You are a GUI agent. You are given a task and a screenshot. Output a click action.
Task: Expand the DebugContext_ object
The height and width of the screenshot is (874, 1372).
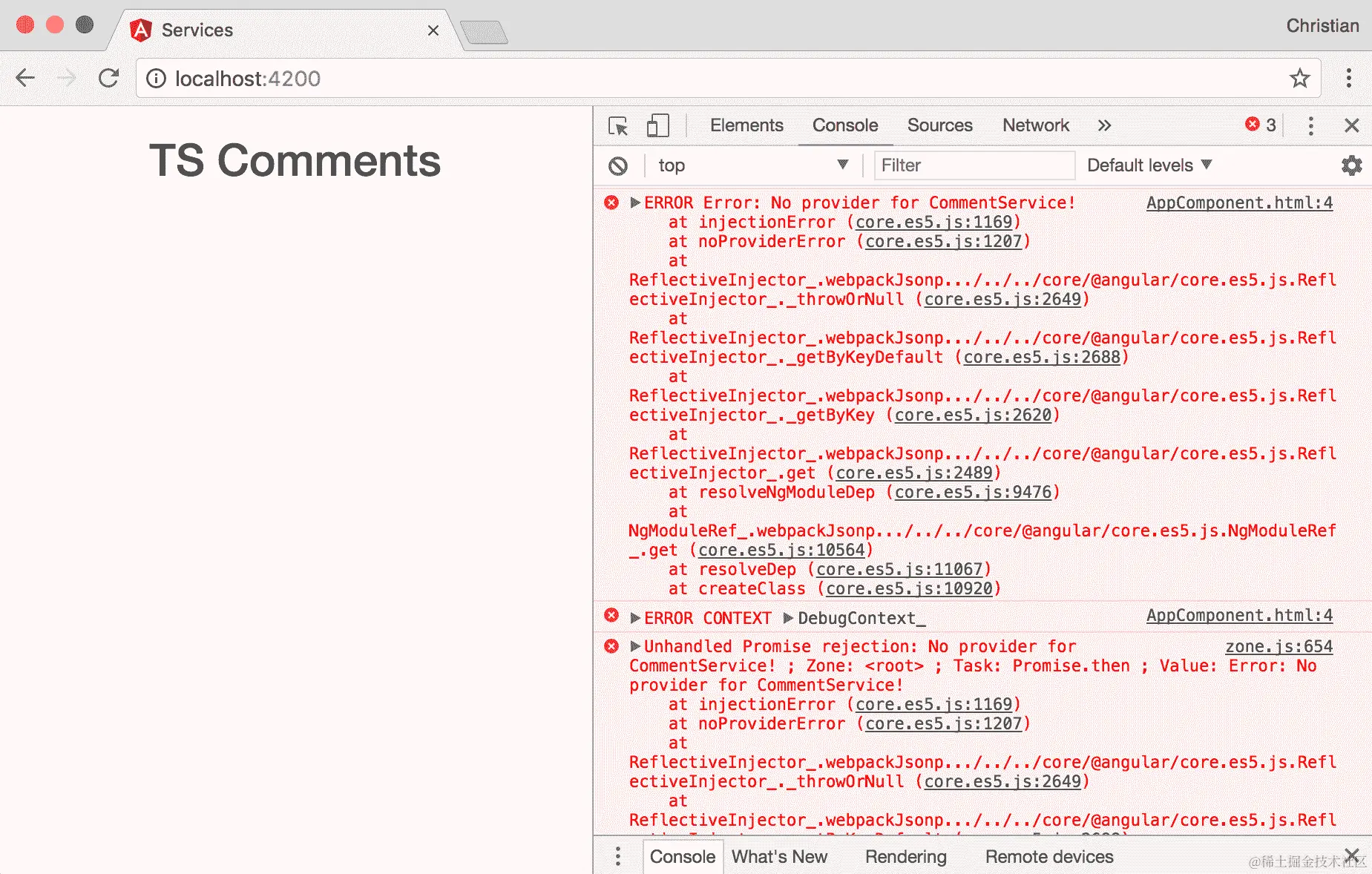tap(789, 618)
